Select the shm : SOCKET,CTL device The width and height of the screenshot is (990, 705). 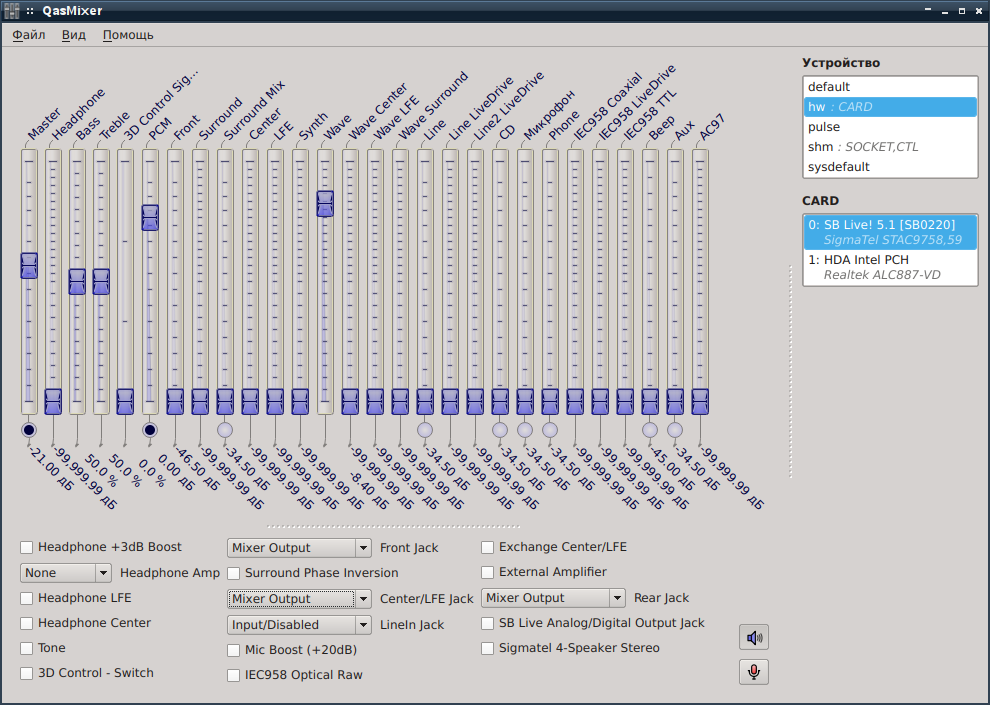[890, 147]
